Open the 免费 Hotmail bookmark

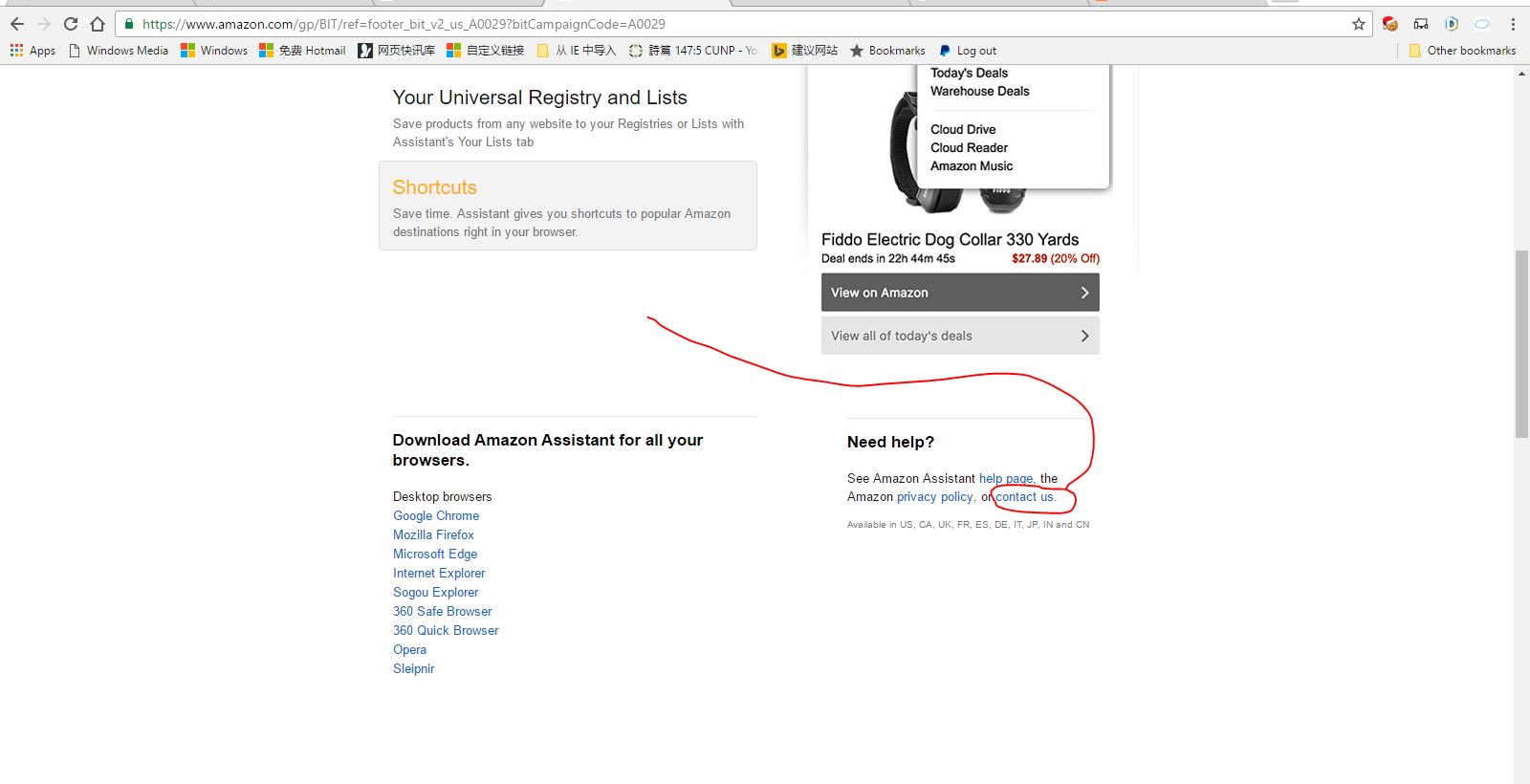pos(302,51)
